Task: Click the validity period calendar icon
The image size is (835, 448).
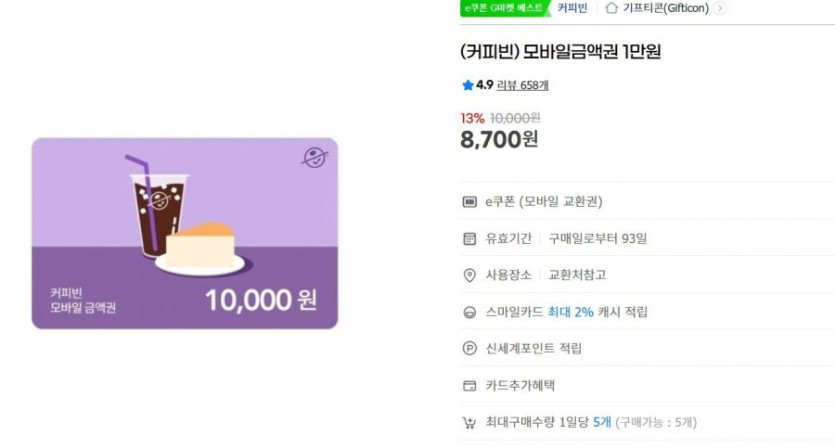Action: (x=469, y=238)
